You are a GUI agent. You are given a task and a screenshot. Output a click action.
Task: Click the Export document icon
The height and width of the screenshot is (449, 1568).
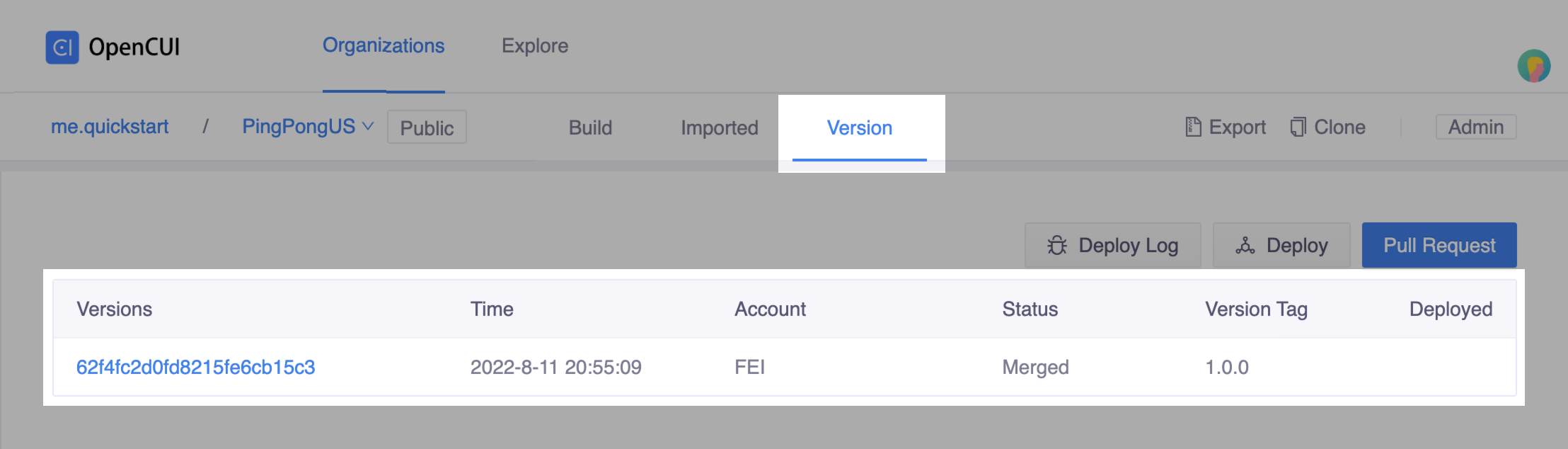coord(1193,126)
